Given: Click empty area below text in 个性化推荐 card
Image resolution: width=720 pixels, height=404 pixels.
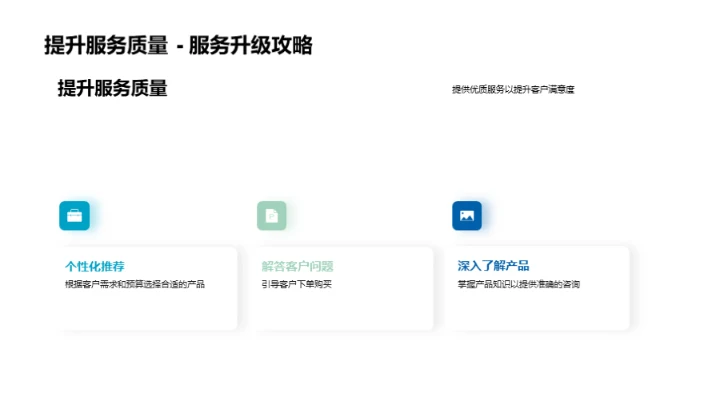Looking at the screenshot, I should pos(150,310).
